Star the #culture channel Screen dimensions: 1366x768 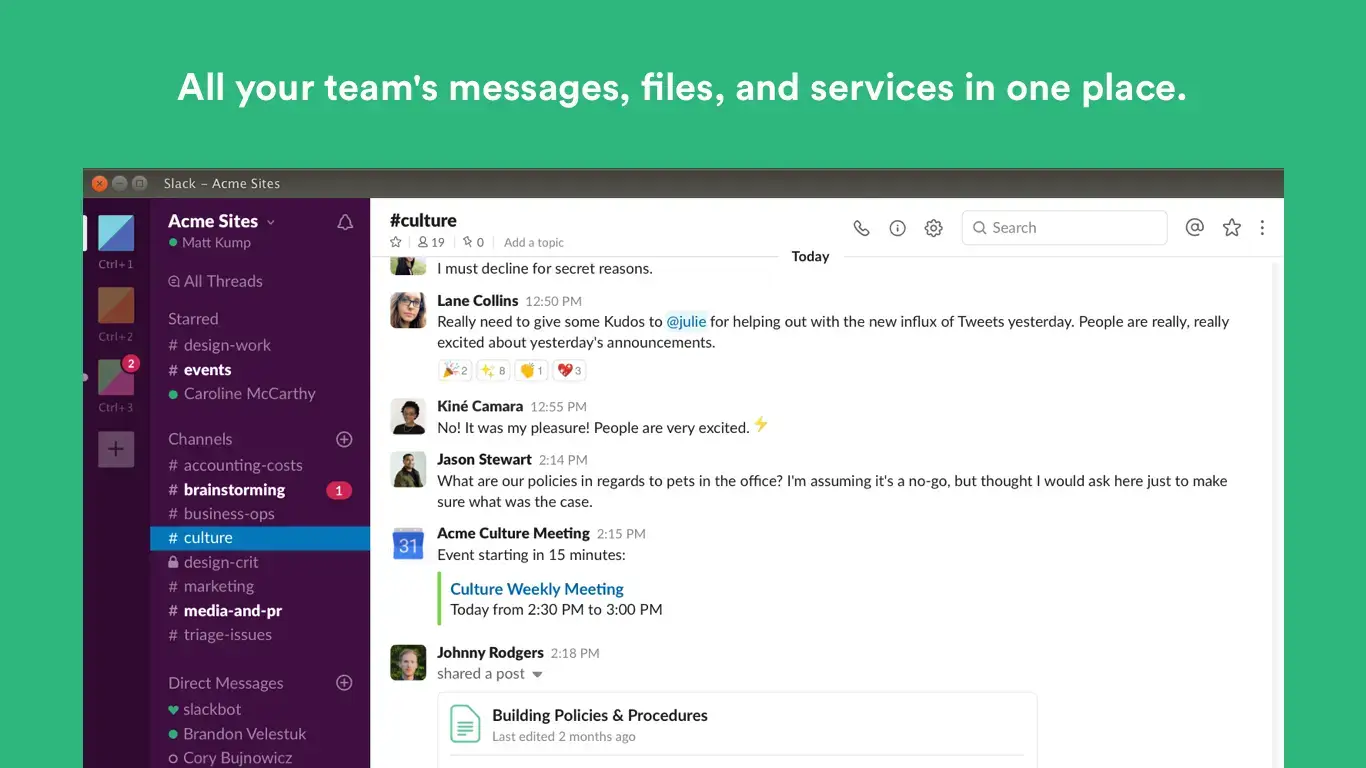pos(396,242)
